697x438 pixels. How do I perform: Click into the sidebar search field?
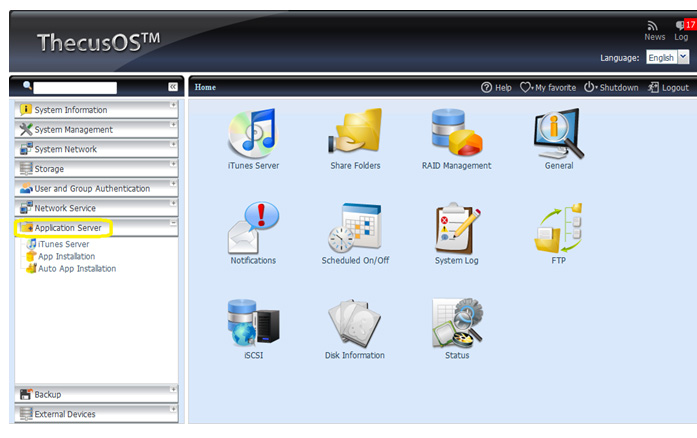pyautogui.click(x=75, y=88)
